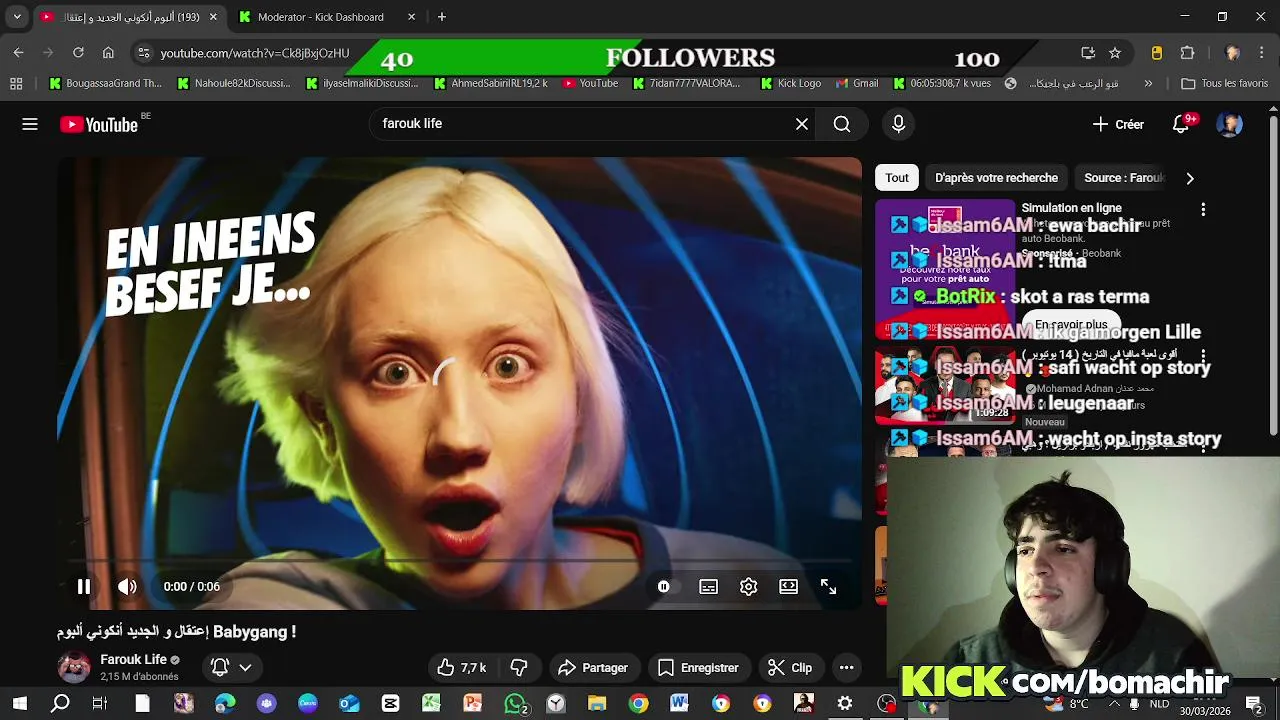Dislike the video

[519, 668]
